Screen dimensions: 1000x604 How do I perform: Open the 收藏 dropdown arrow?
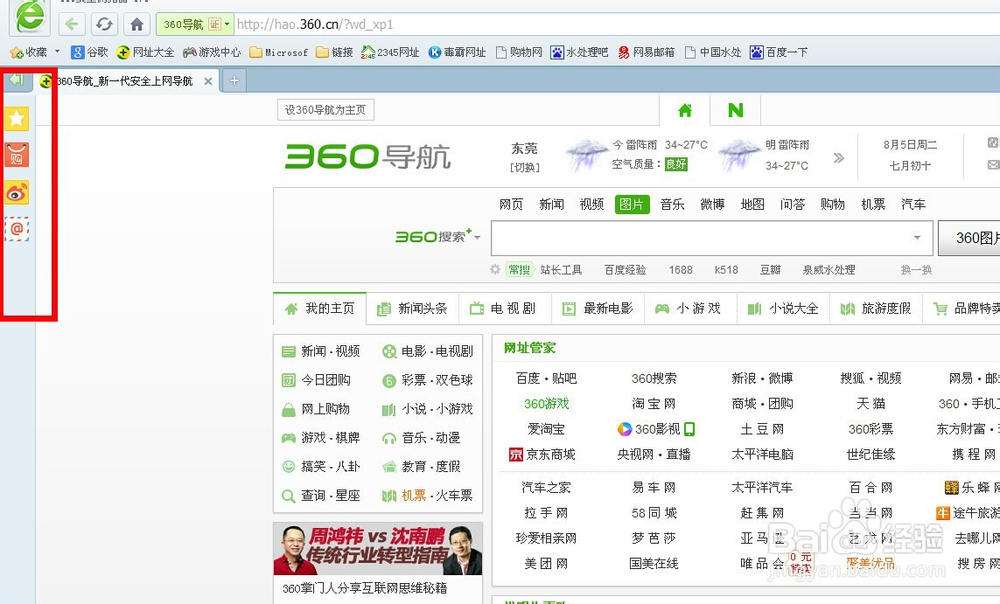(57, 51)
